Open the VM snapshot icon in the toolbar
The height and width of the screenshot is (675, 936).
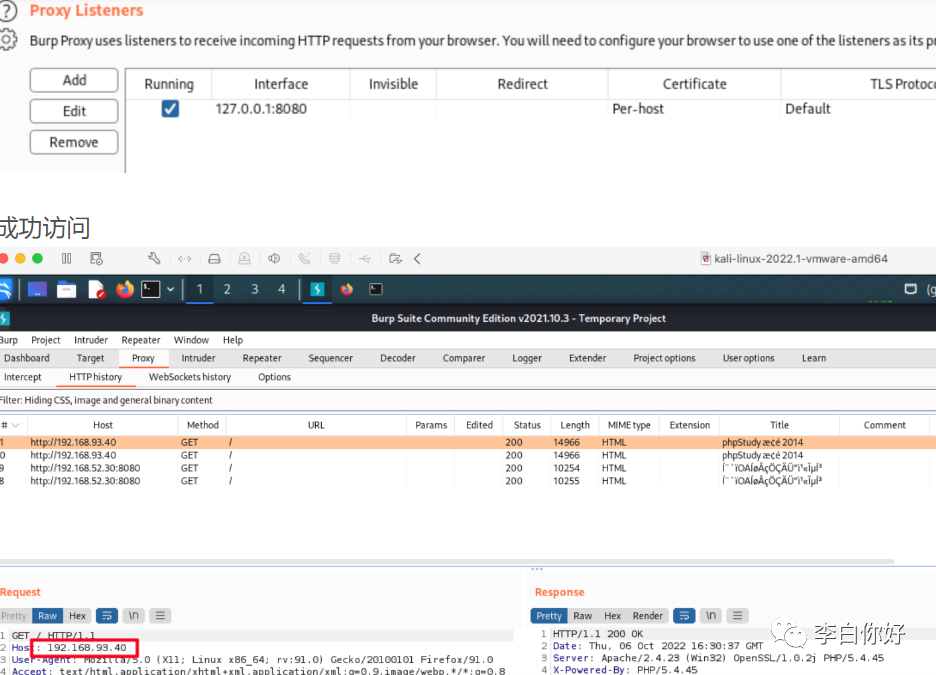tap(96, 258)
